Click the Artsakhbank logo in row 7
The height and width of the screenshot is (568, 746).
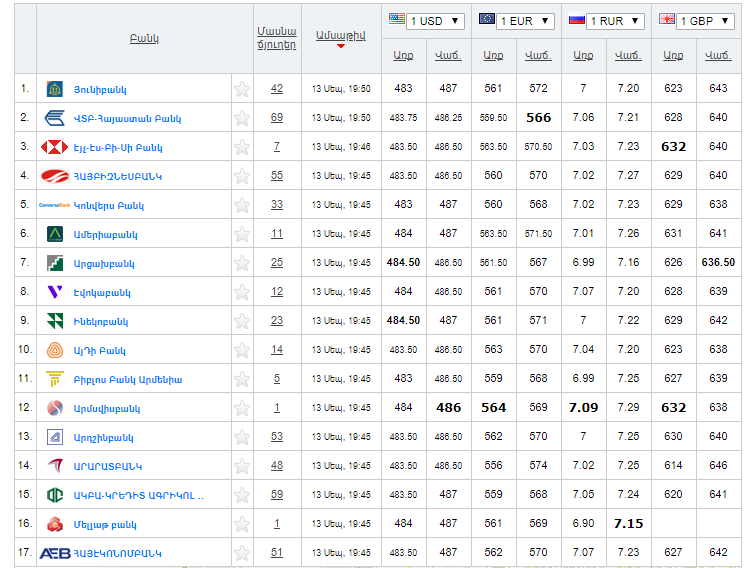[55, 263]
